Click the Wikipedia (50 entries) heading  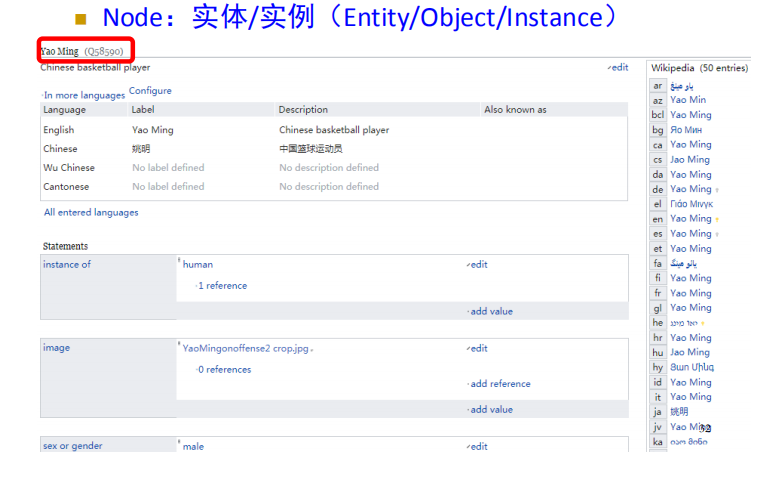tap(700, 68)
